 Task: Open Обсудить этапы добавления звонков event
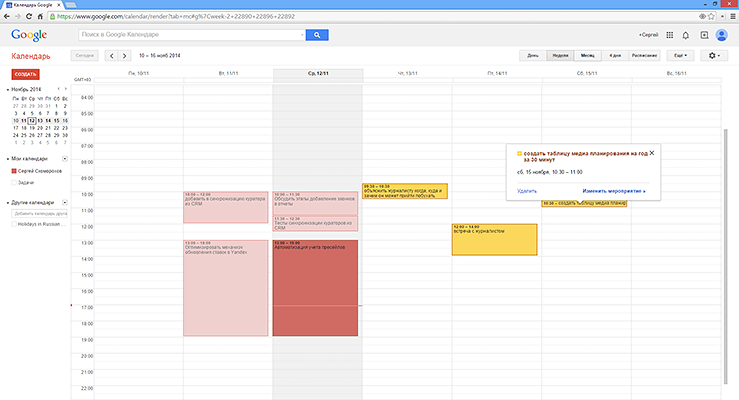[315, 203]
